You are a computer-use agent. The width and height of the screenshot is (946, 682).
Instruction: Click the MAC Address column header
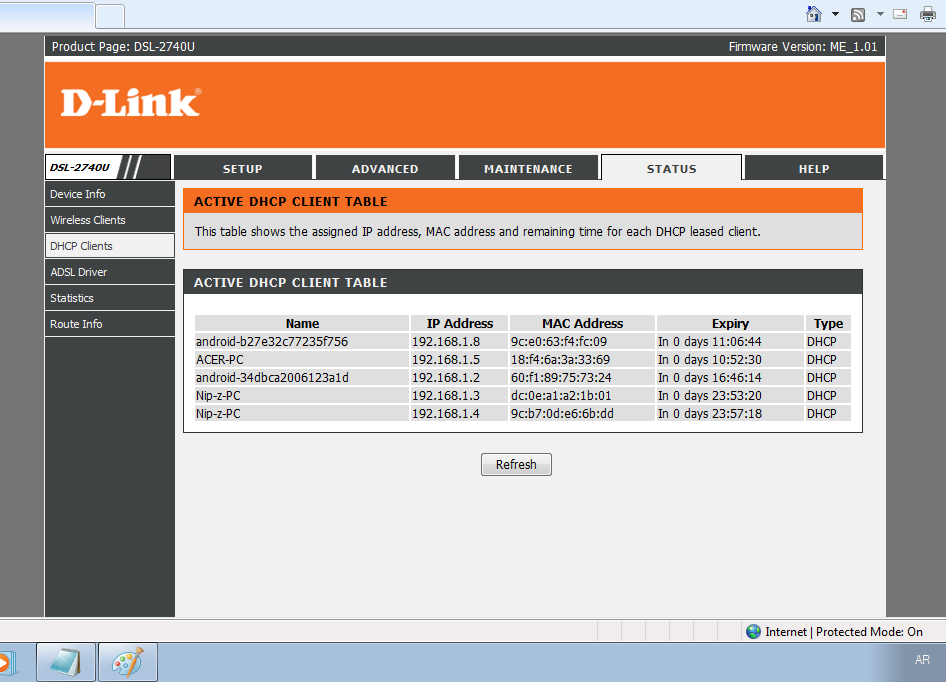pos(582,323)
